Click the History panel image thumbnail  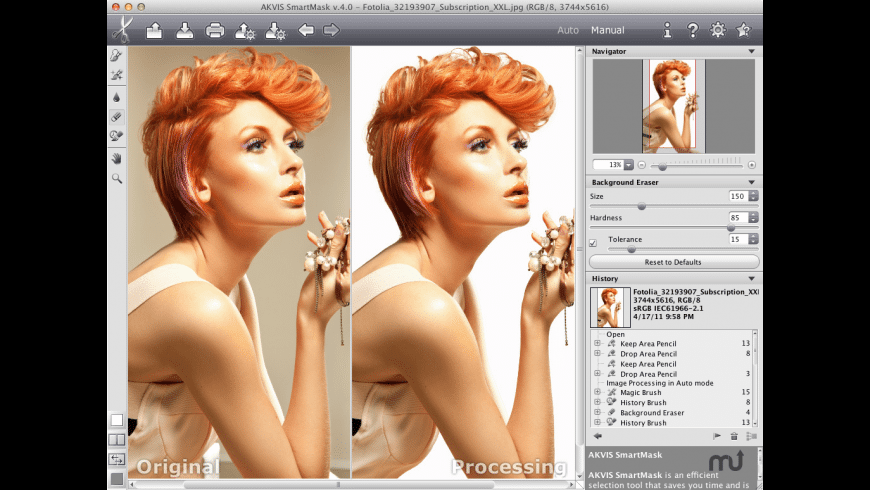(610, 307)
